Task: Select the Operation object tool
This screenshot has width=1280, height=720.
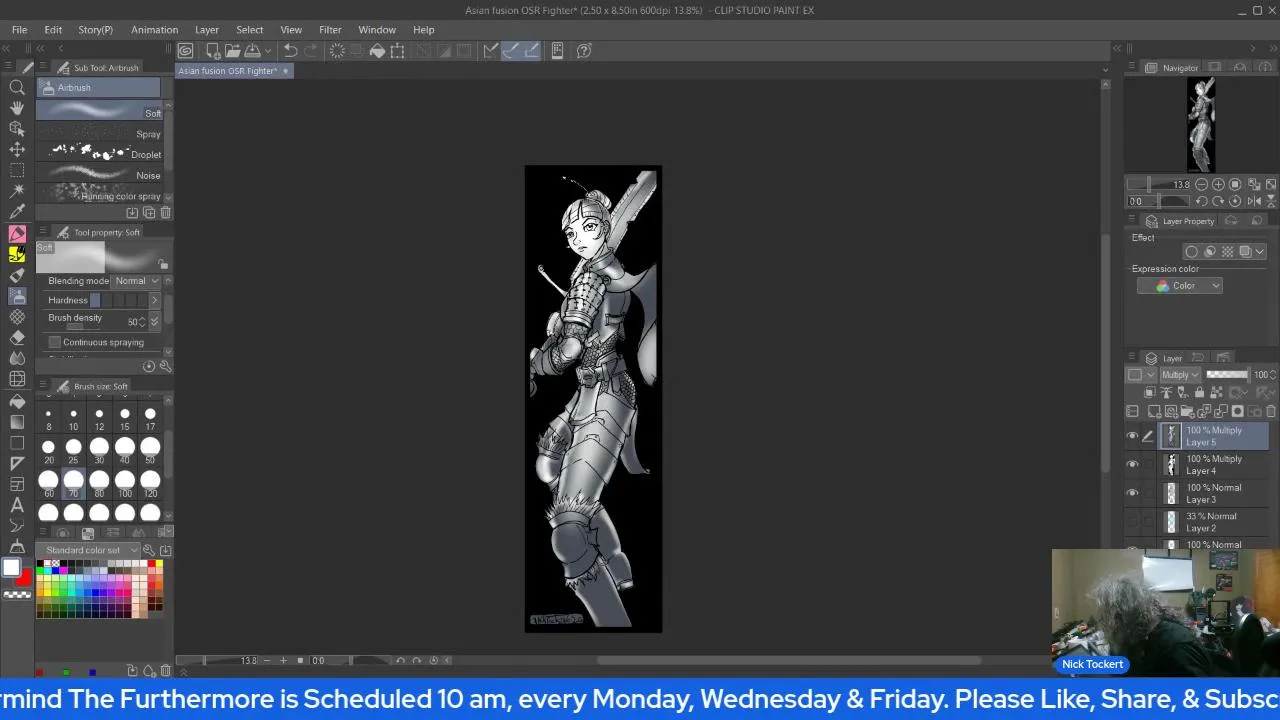Action: 17,129
